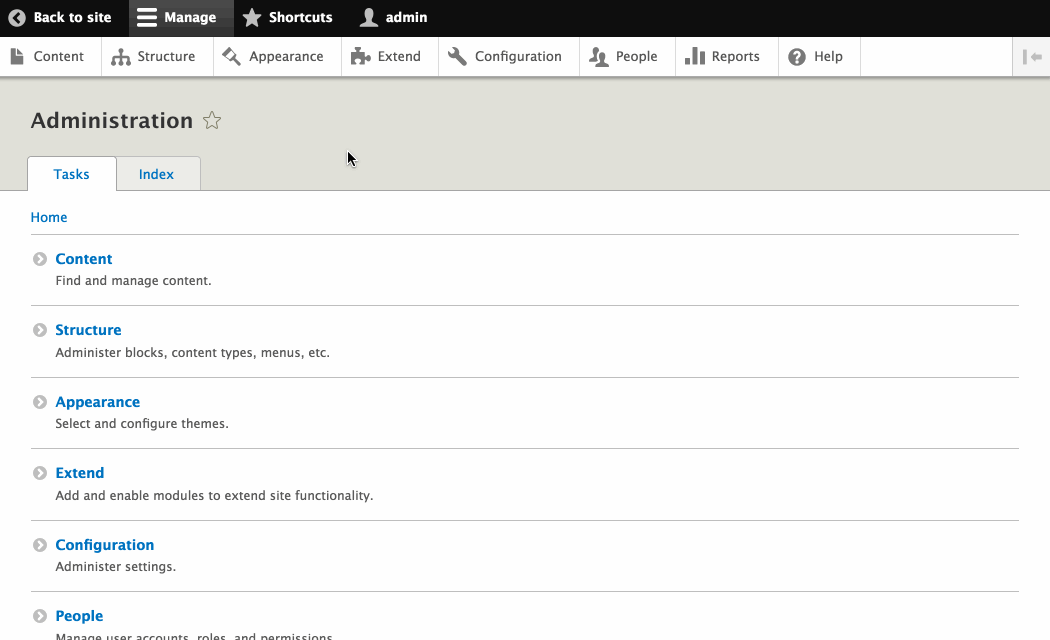Click the arrow bullet beside Appearance heading
The width and height of the screenshot is (1050, 640).
[40, 402]
